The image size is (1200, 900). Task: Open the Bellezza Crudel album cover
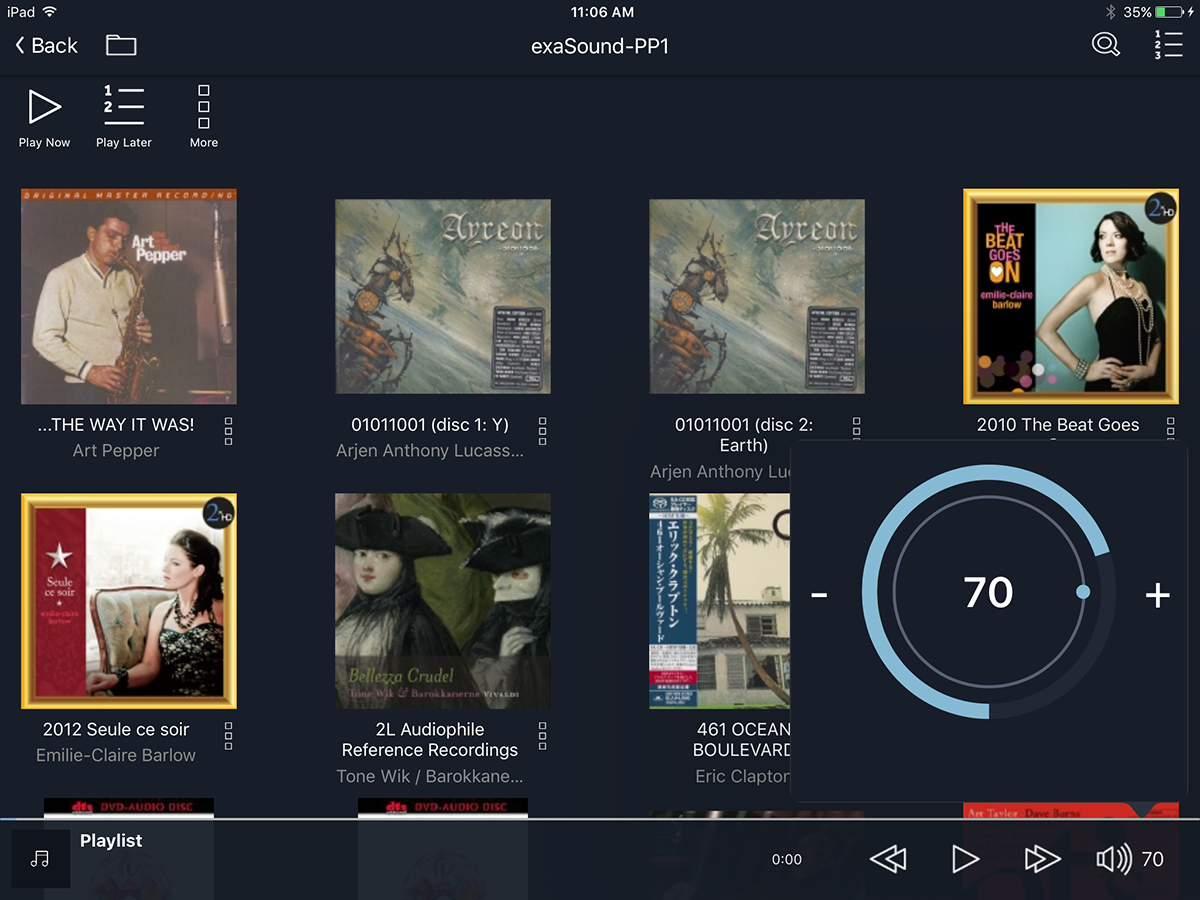(x=443, y=601)
